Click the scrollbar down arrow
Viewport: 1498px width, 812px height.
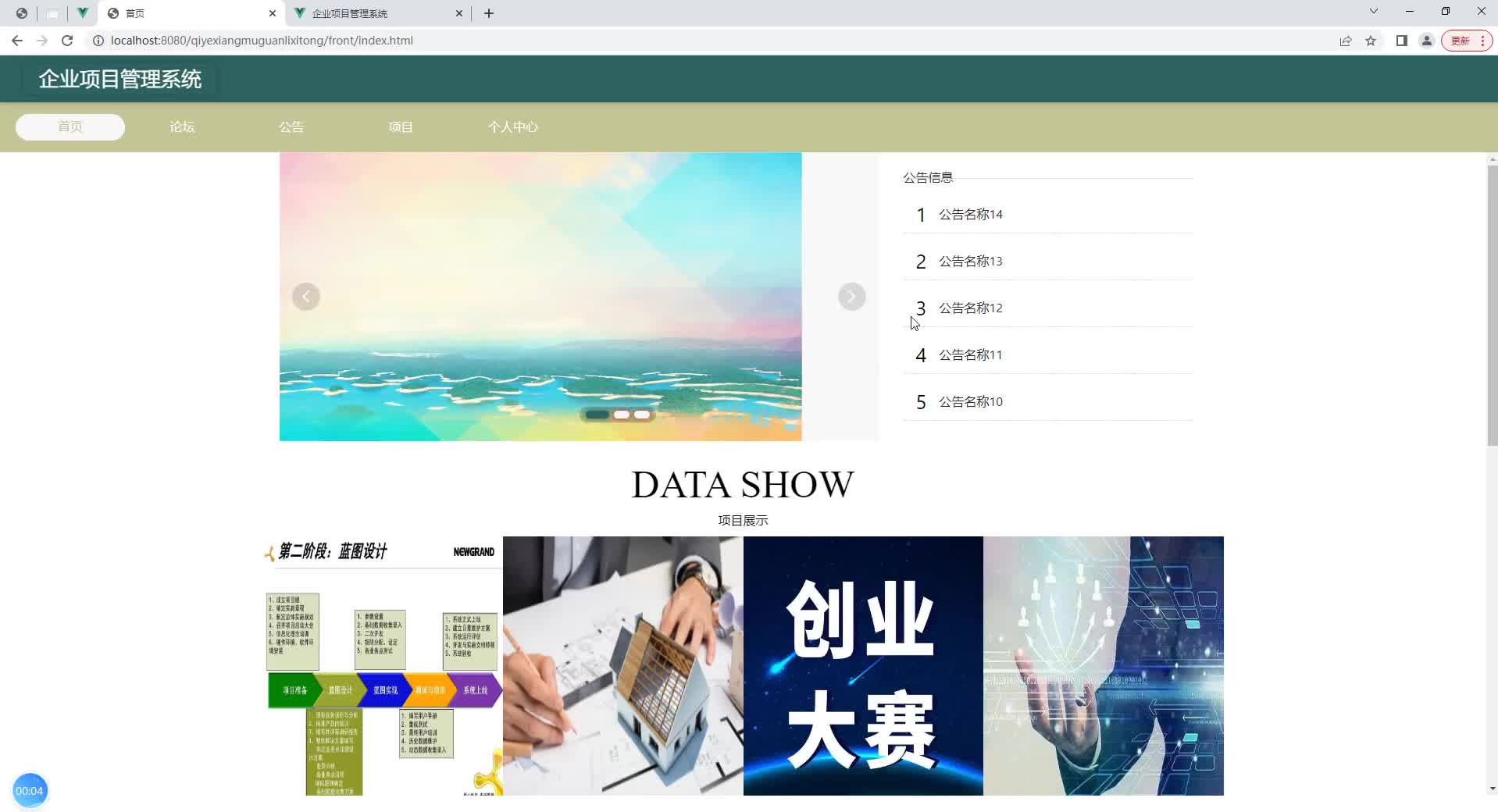tap(1493, 789)
